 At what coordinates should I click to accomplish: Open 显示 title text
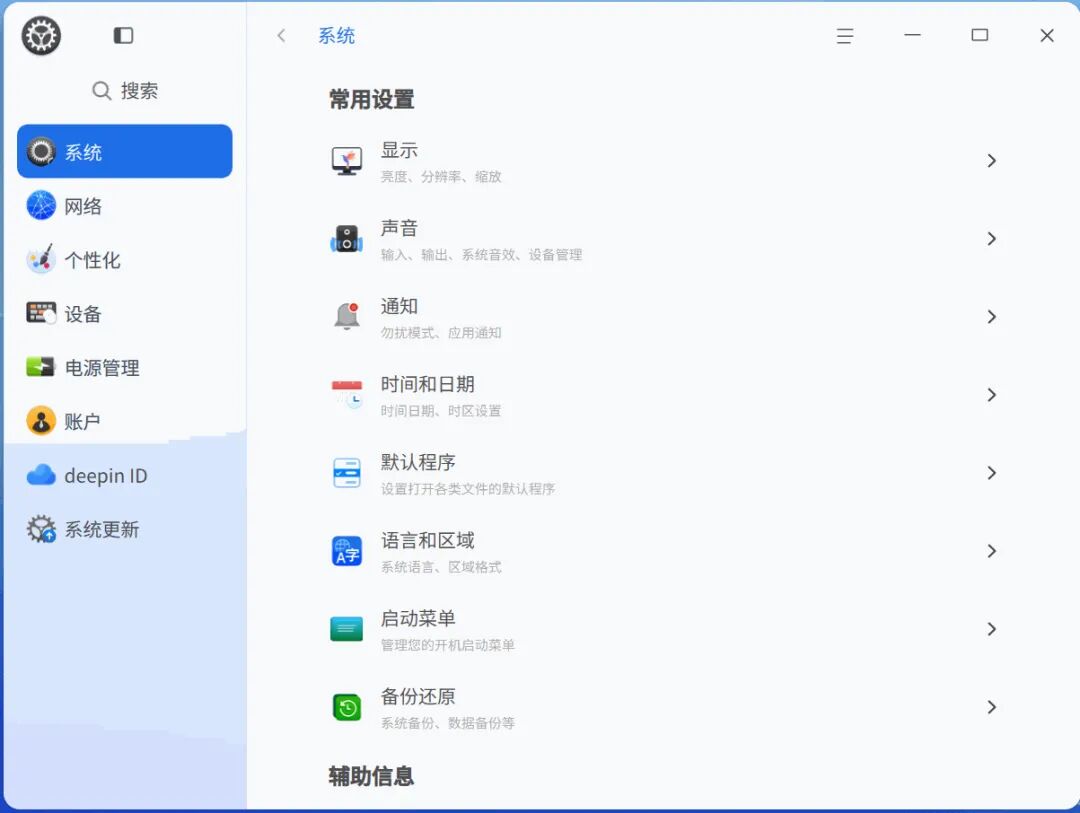(x=399, y=150)
